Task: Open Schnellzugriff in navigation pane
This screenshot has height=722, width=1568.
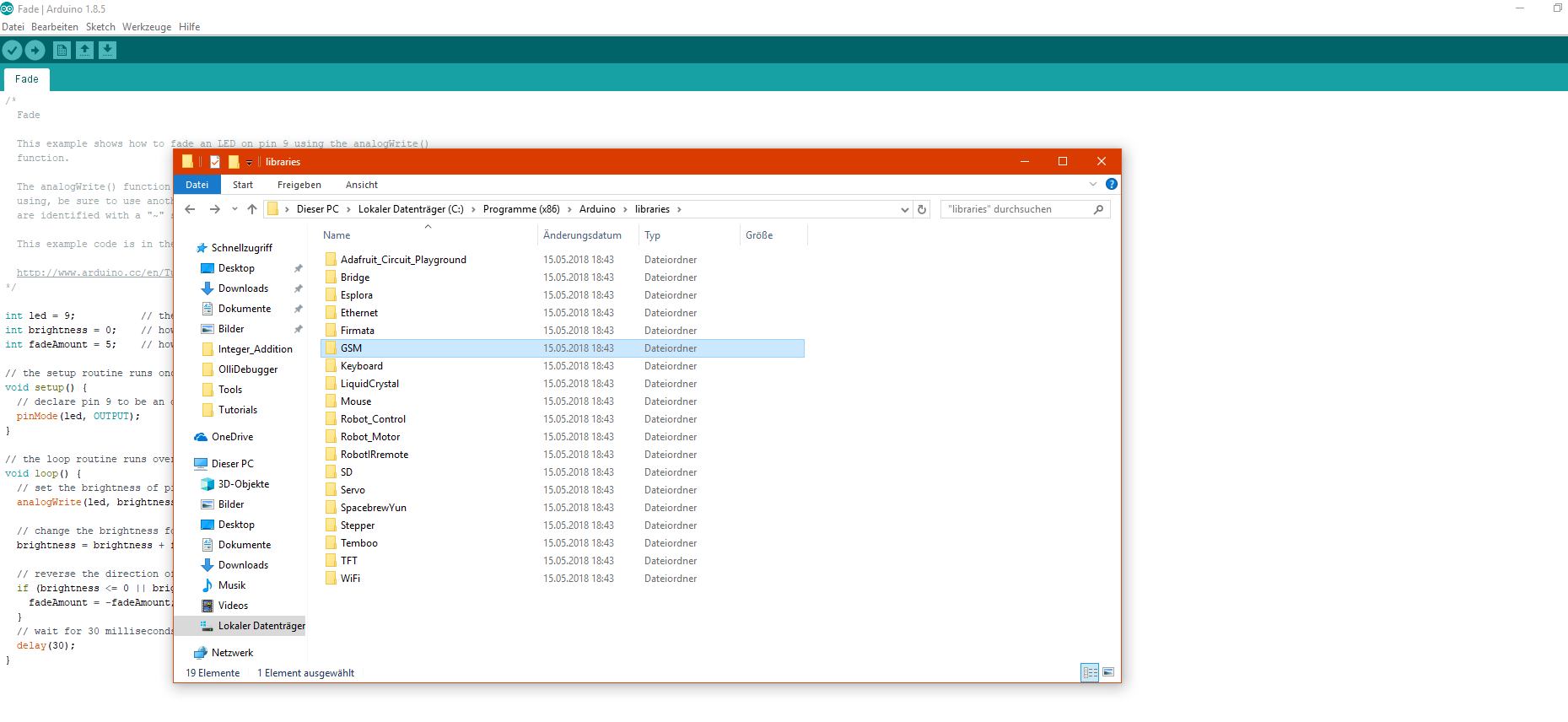Action: (241, 248)
